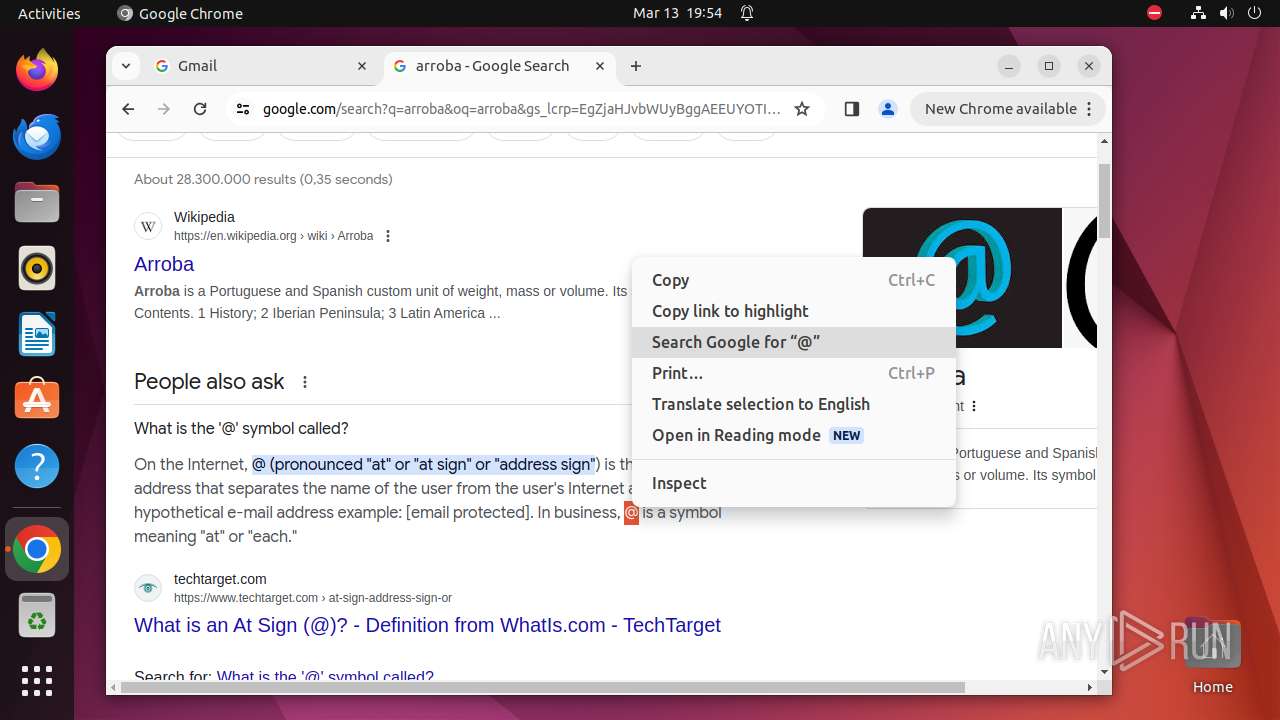1280x720 pixels.
Task: Select Search Google for "@"
Action: pos(794,342)
